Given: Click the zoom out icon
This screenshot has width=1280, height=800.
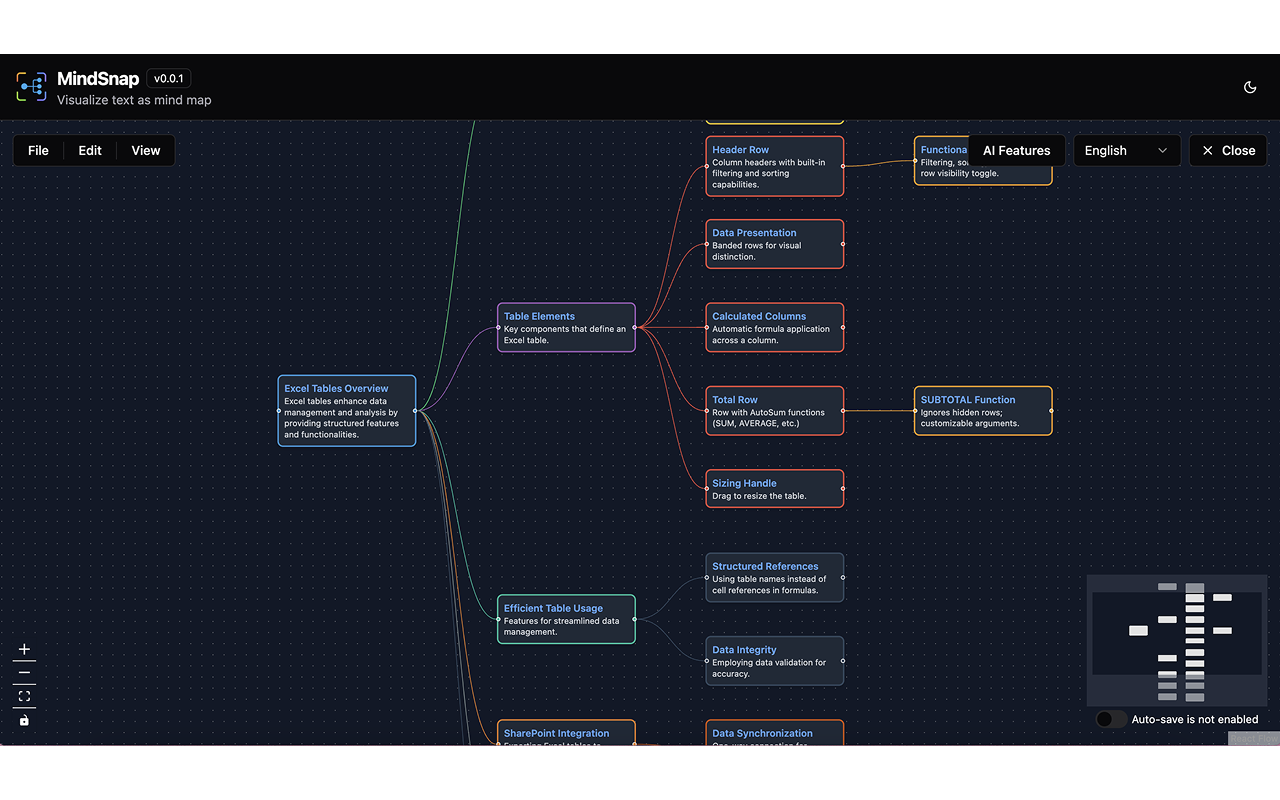Looking at the screenshot, I should (24, 673).
